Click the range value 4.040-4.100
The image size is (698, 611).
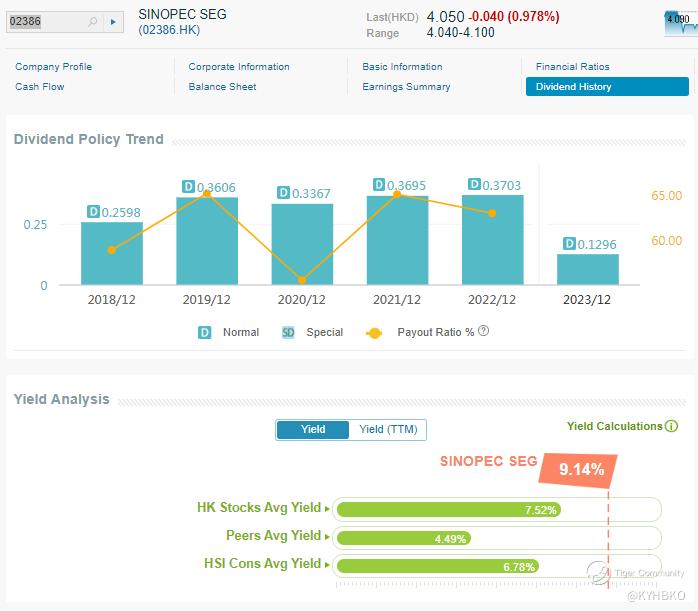(x=460, y=32)
